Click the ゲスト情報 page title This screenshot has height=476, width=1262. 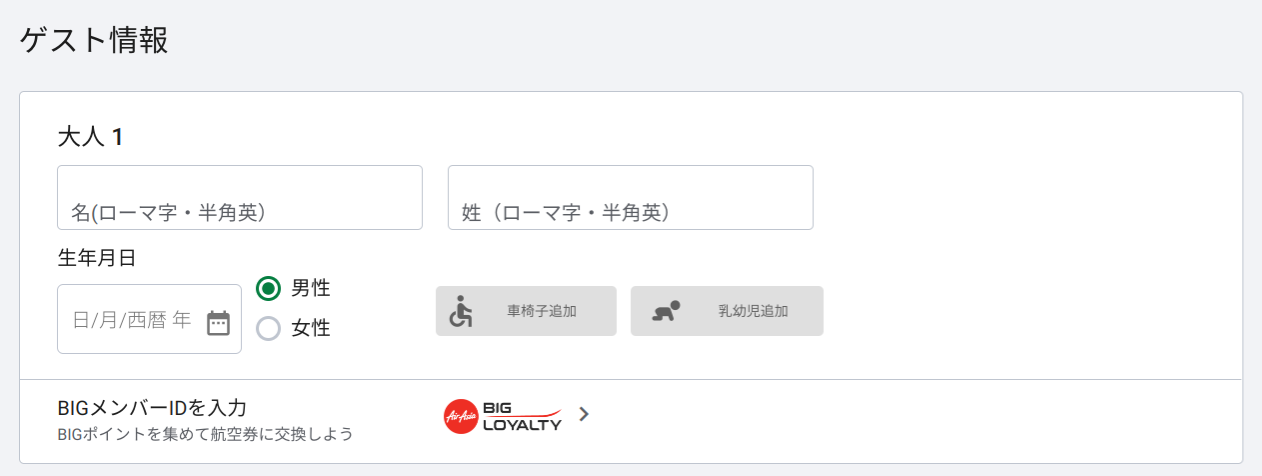[94, 40]
